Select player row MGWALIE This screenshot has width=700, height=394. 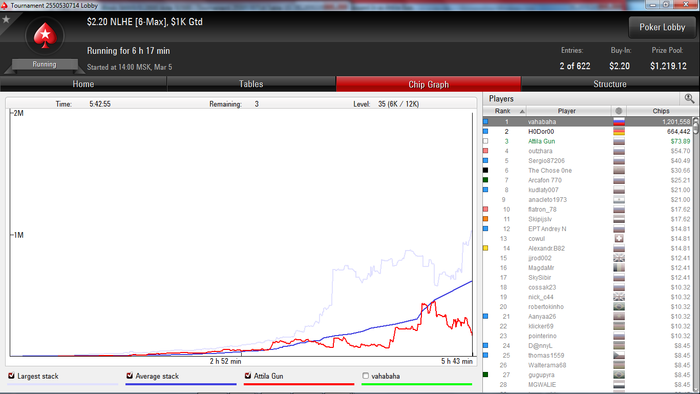pos(588,385)
